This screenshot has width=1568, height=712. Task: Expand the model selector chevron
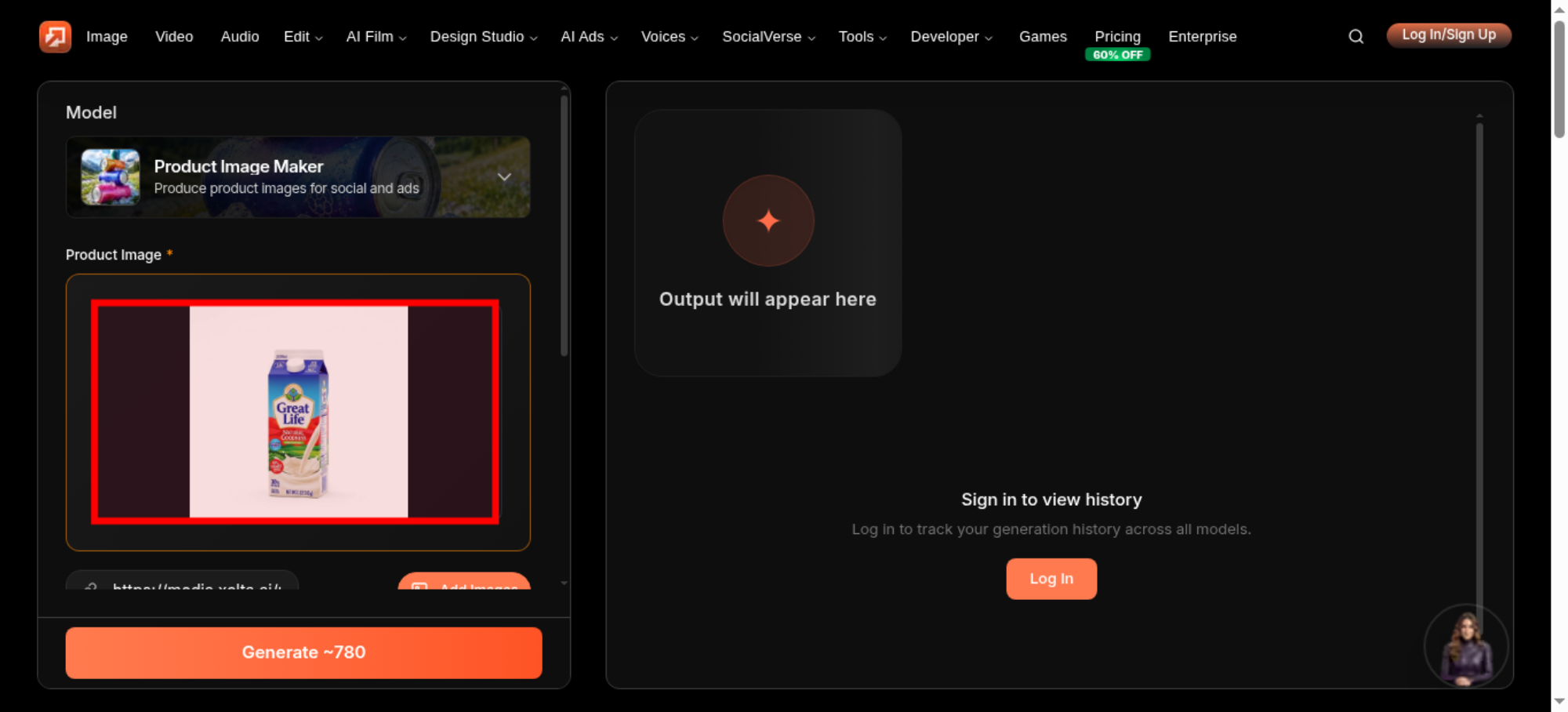(x=504, y=177)
